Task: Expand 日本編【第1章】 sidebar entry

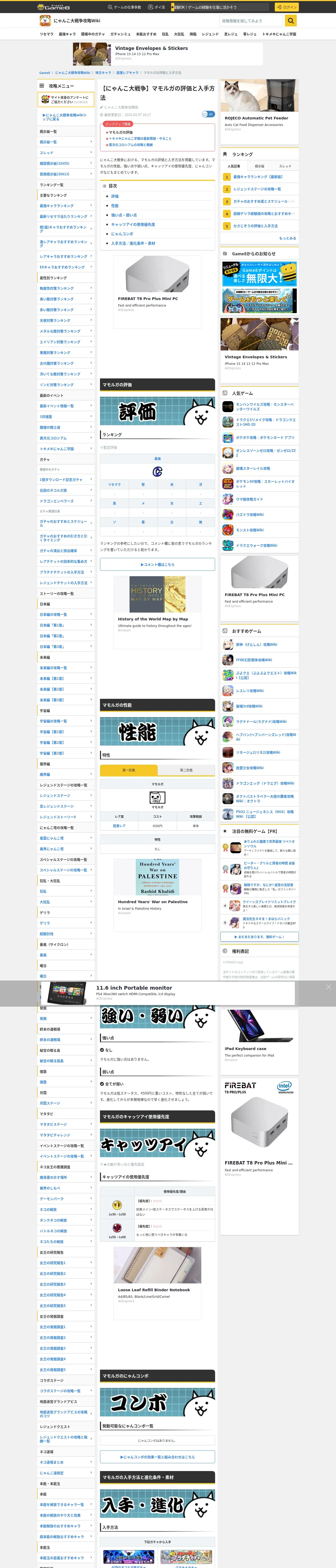Action: (66, 625)
